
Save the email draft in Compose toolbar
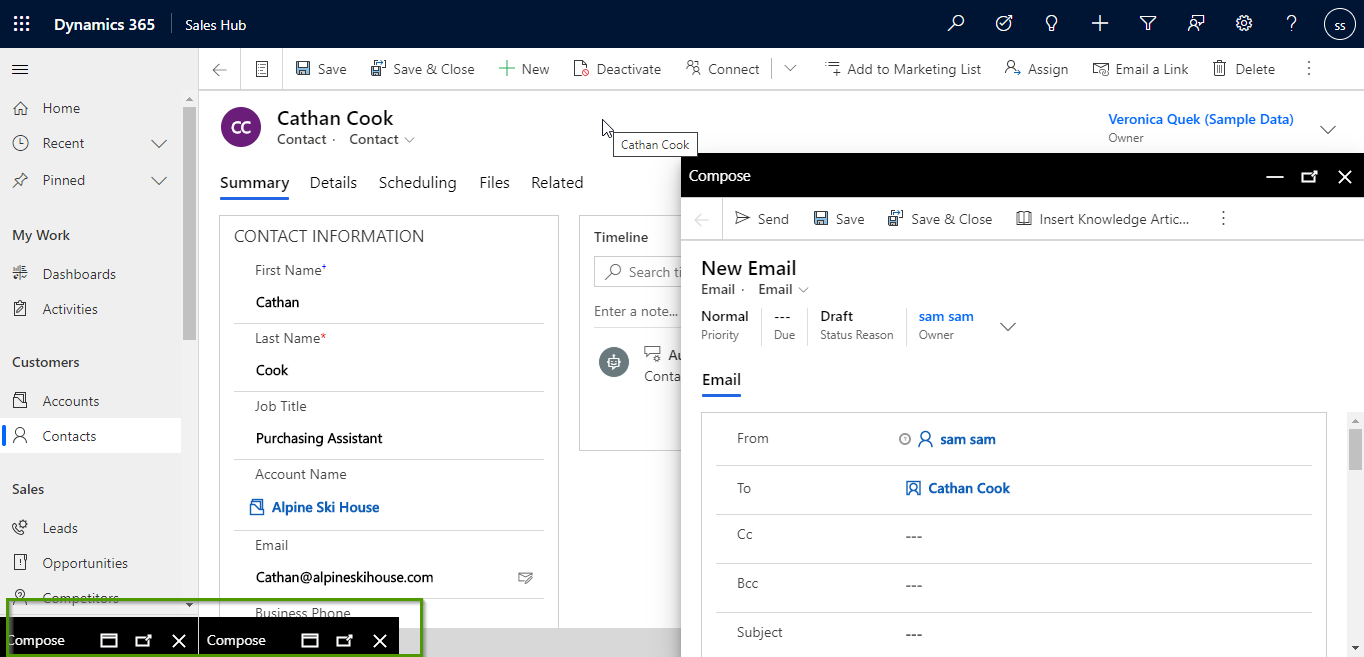click(838, 219)
